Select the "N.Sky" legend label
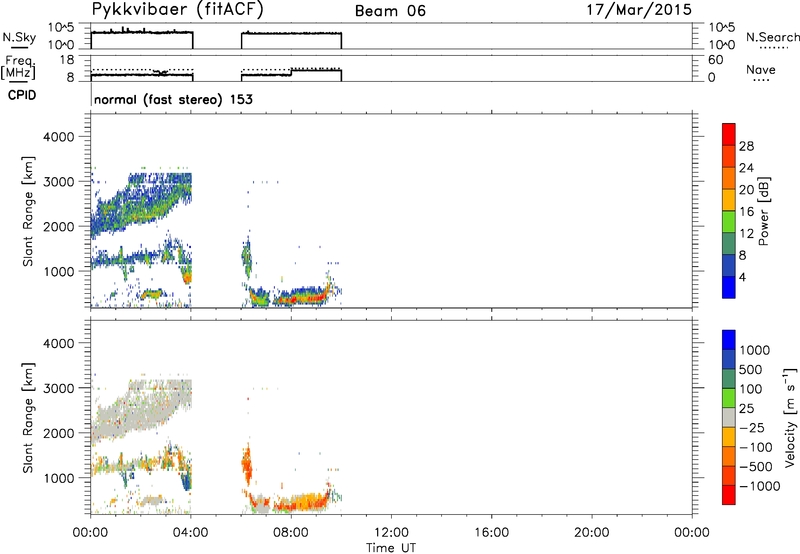 click(19, 37)
